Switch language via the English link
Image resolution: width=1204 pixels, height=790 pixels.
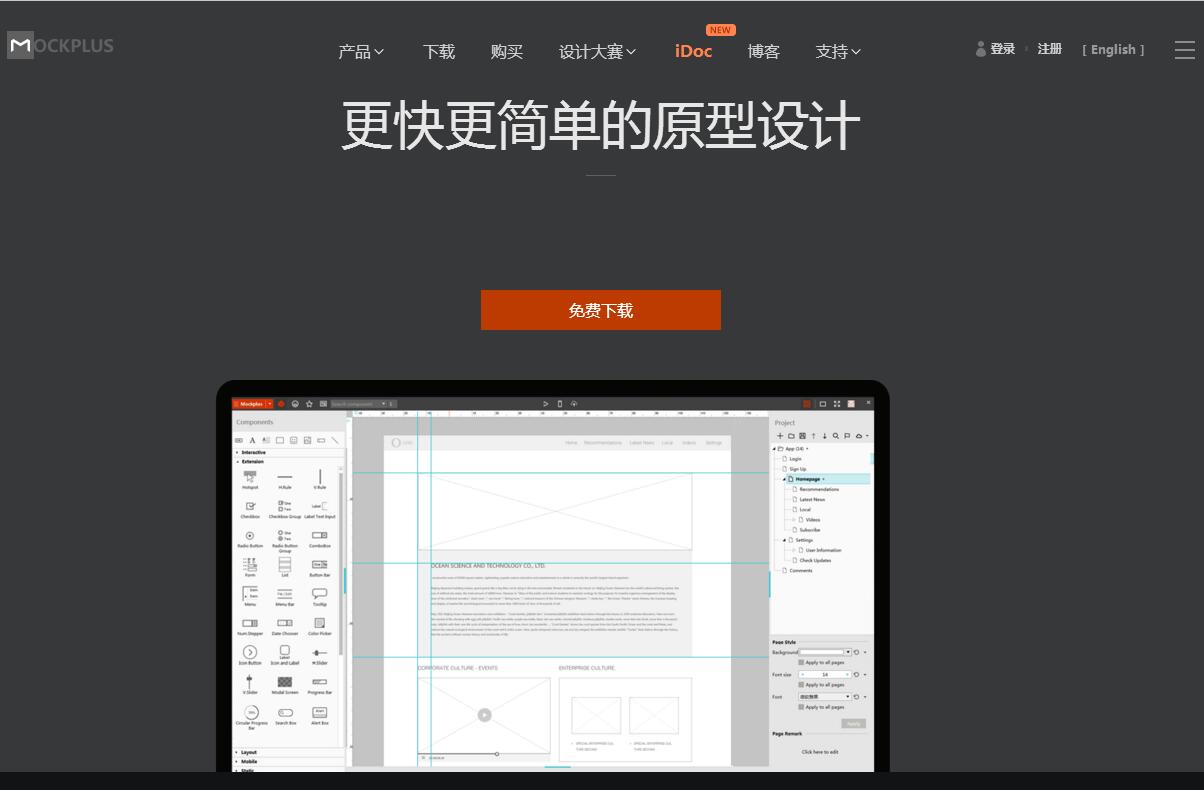[x=1113, y=50]
